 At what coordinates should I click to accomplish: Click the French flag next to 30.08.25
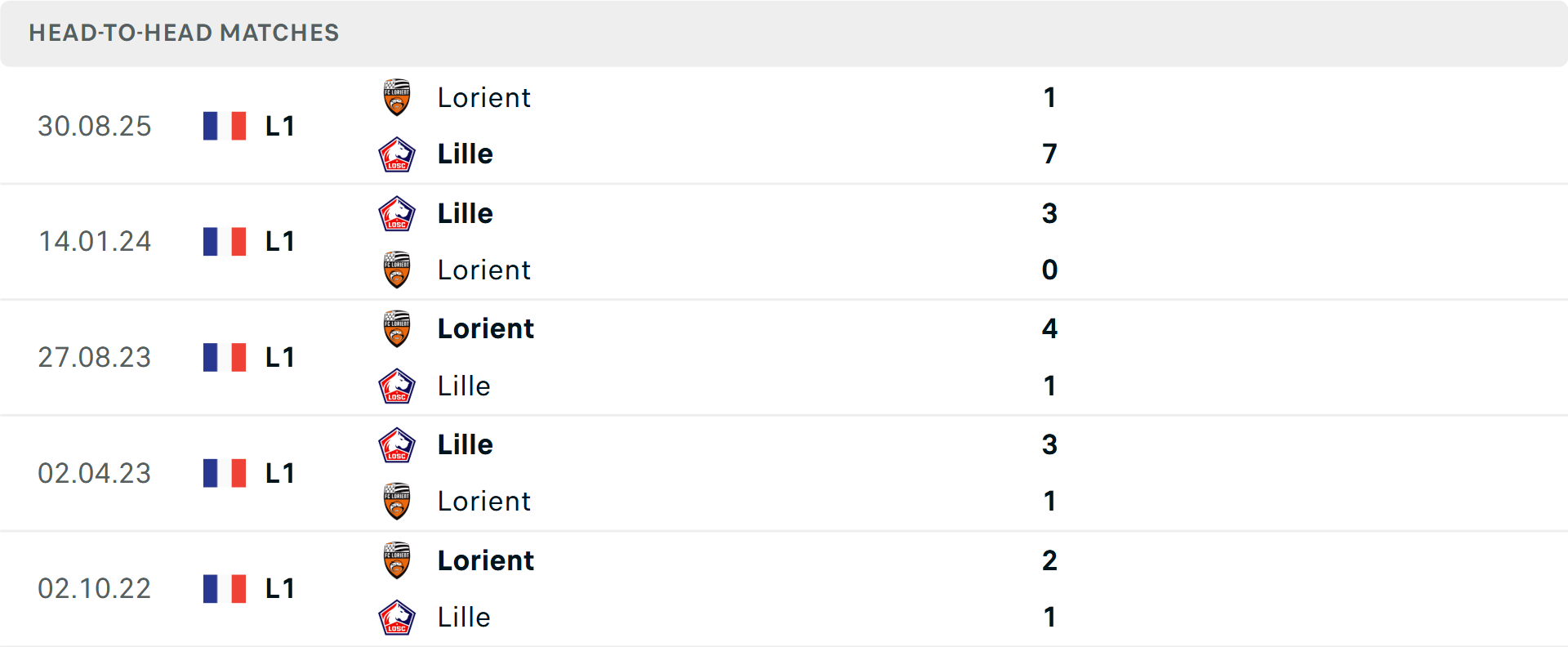[224, 126]
